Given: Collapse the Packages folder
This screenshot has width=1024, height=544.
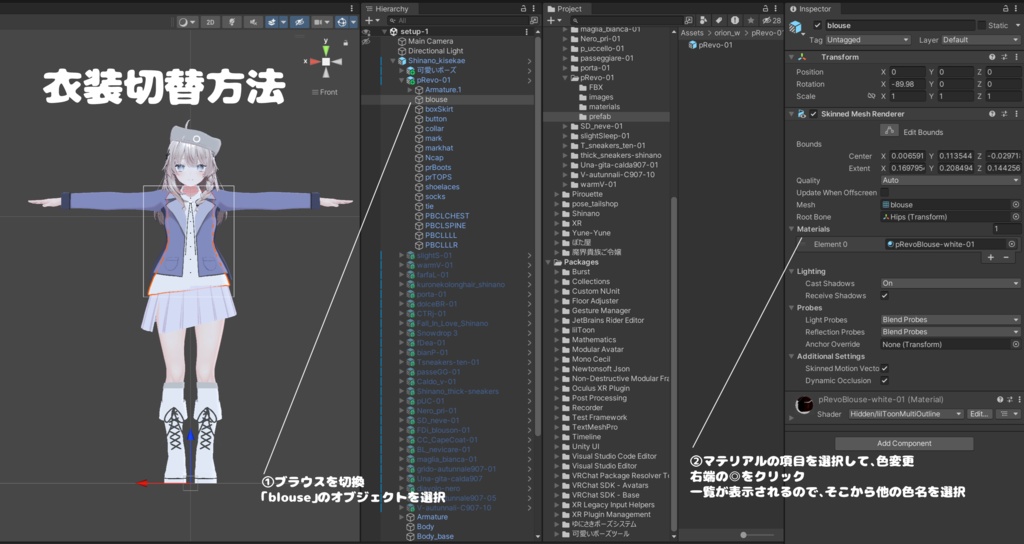Looking at the screenshot, I should click(549, 262).
